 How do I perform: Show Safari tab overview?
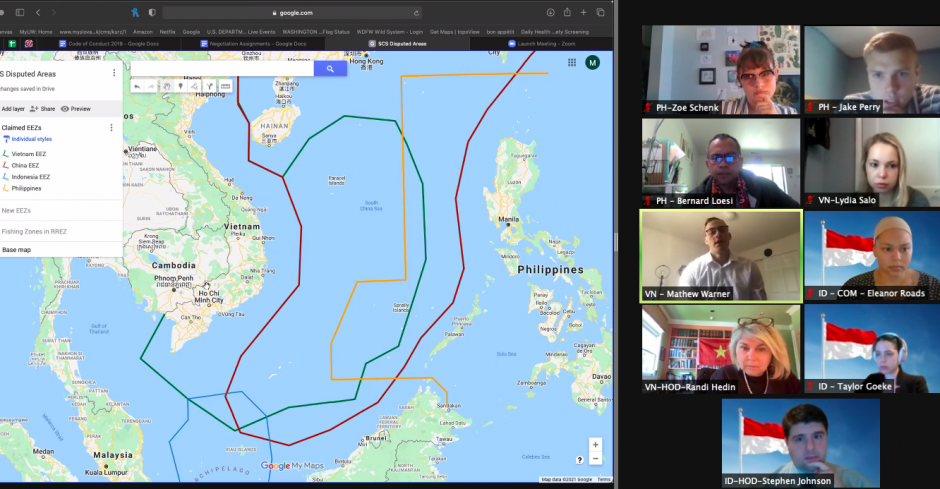[x=600, y=13]
